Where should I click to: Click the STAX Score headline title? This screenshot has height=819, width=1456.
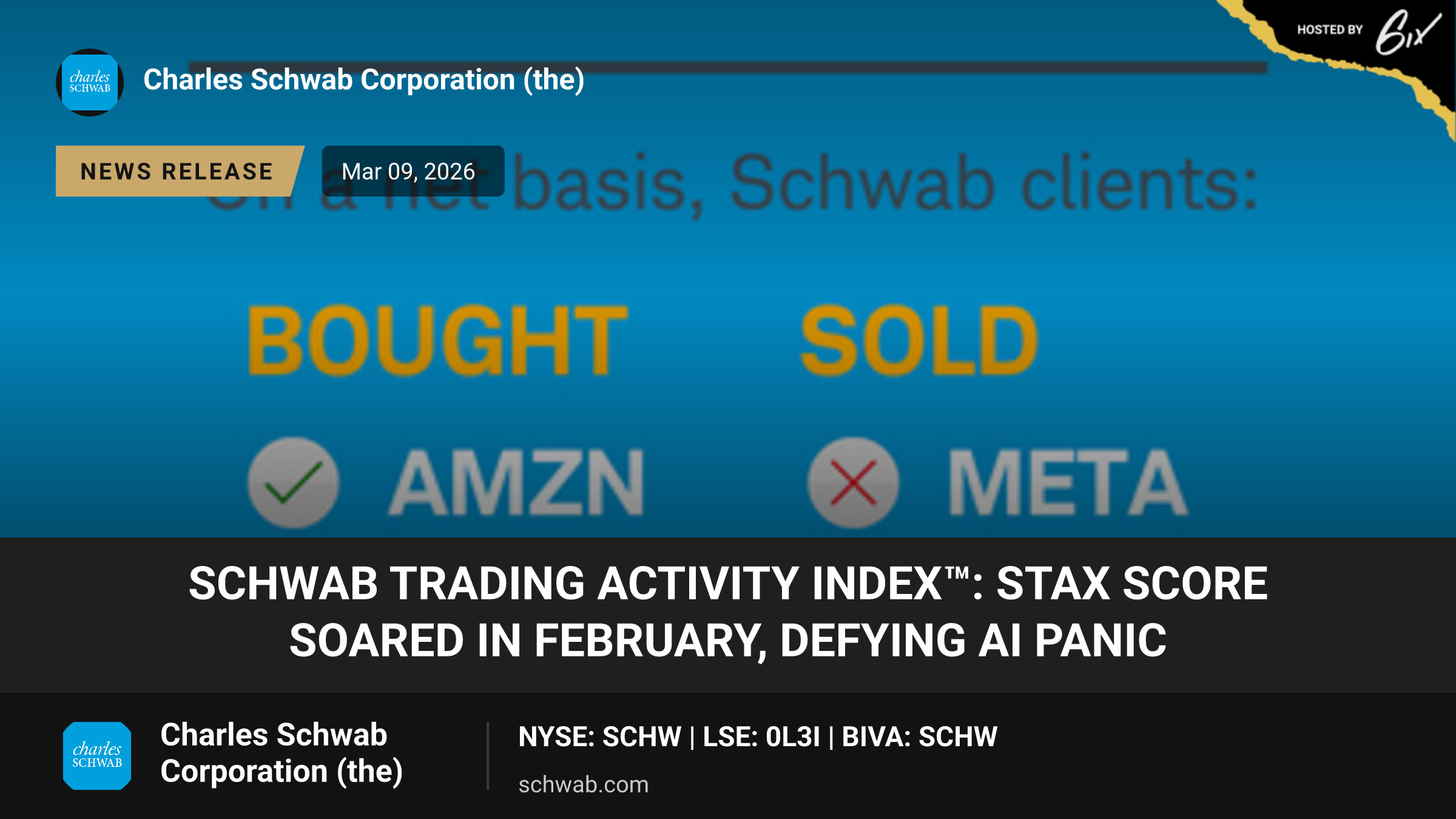(728, 612)
